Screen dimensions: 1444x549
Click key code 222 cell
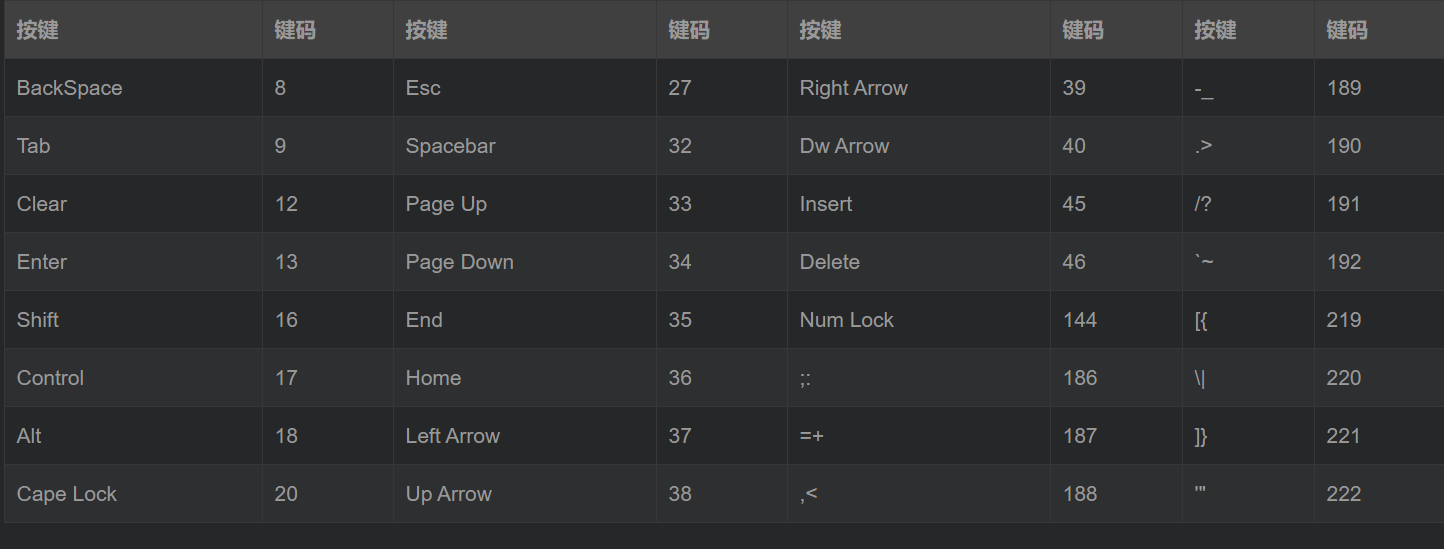[x=1343, y=494]
